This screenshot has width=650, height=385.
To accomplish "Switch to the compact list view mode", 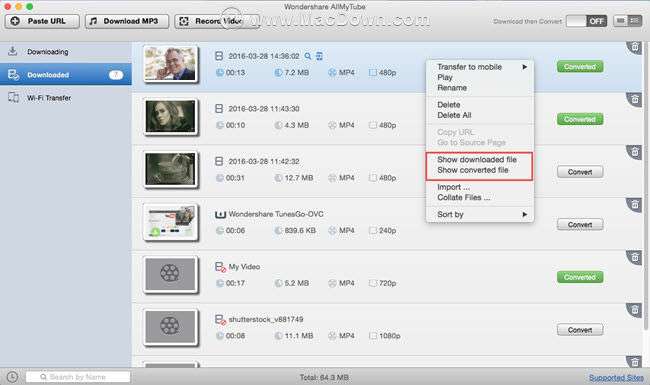I will click(635, 20).
